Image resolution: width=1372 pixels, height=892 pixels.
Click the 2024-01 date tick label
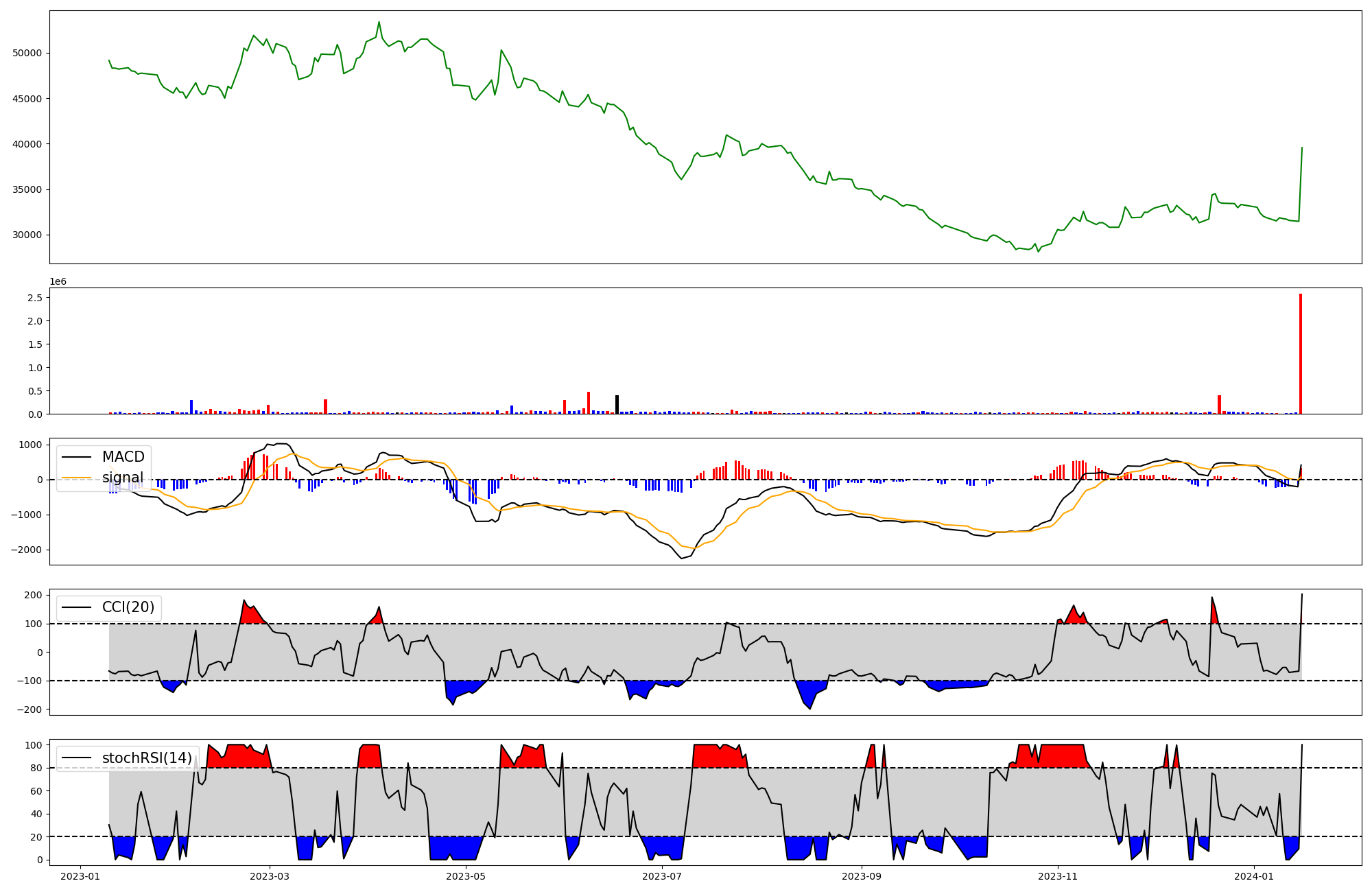point(1254,876)
